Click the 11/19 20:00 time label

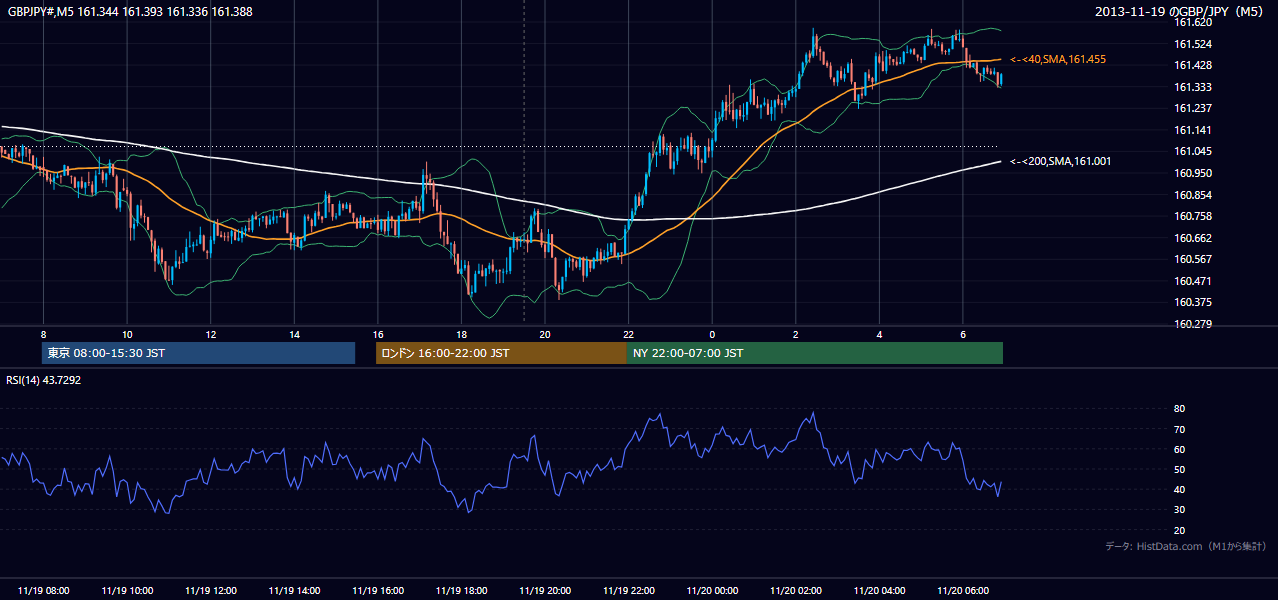(545, 590)
